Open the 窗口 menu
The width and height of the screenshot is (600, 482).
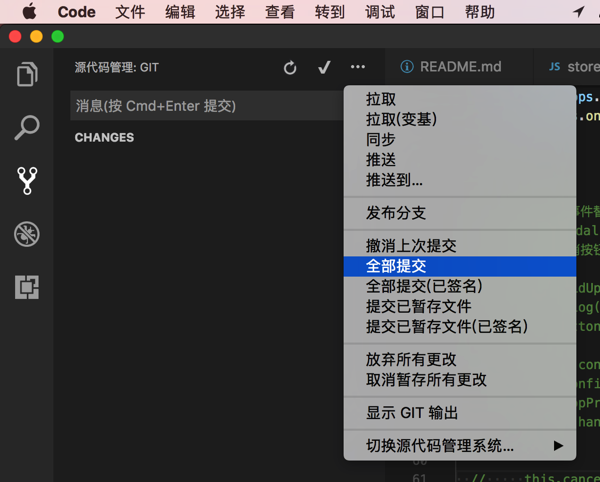[x=430, y=12]
